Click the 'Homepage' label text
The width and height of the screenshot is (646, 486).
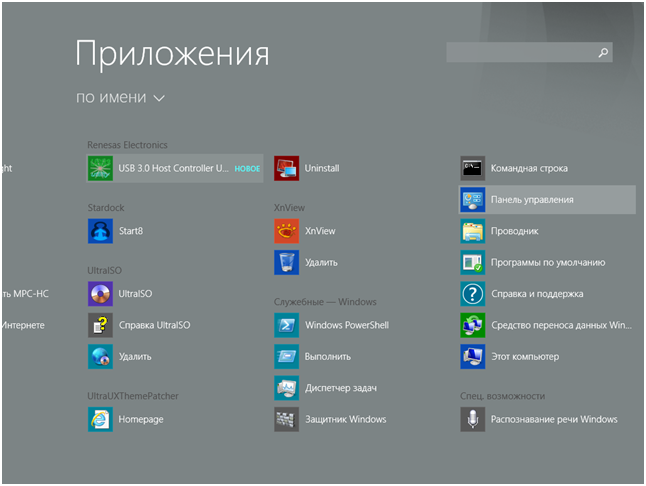point(141,419)
